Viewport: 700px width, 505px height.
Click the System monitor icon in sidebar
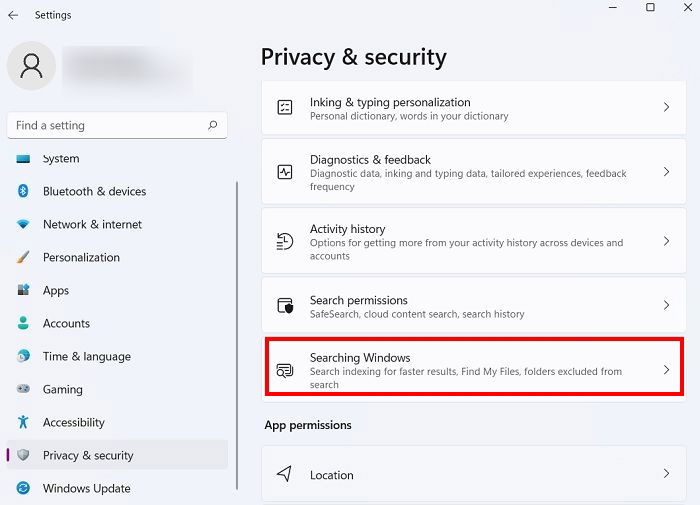23,159
